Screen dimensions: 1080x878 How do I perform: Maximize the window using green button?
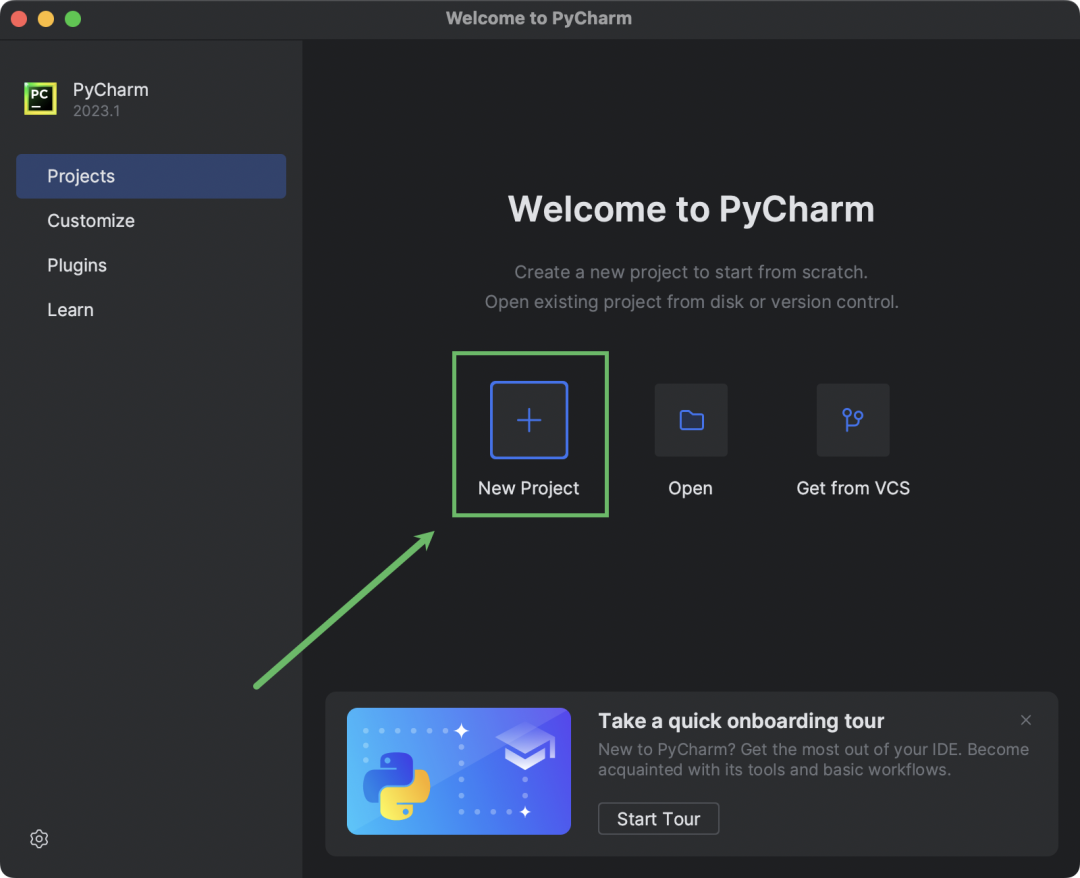point(73,19)
